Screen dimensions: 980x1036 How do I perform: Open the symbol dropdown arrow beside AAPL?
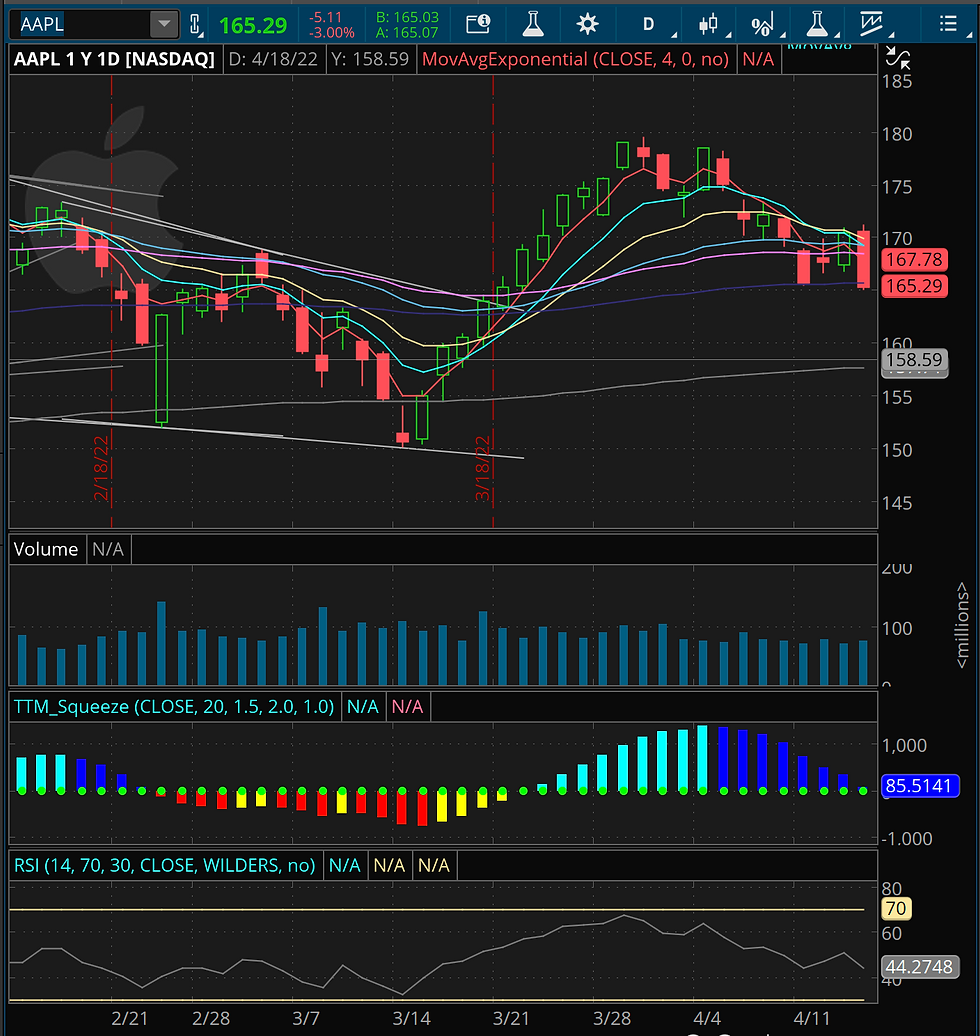(x=164, y=24)
